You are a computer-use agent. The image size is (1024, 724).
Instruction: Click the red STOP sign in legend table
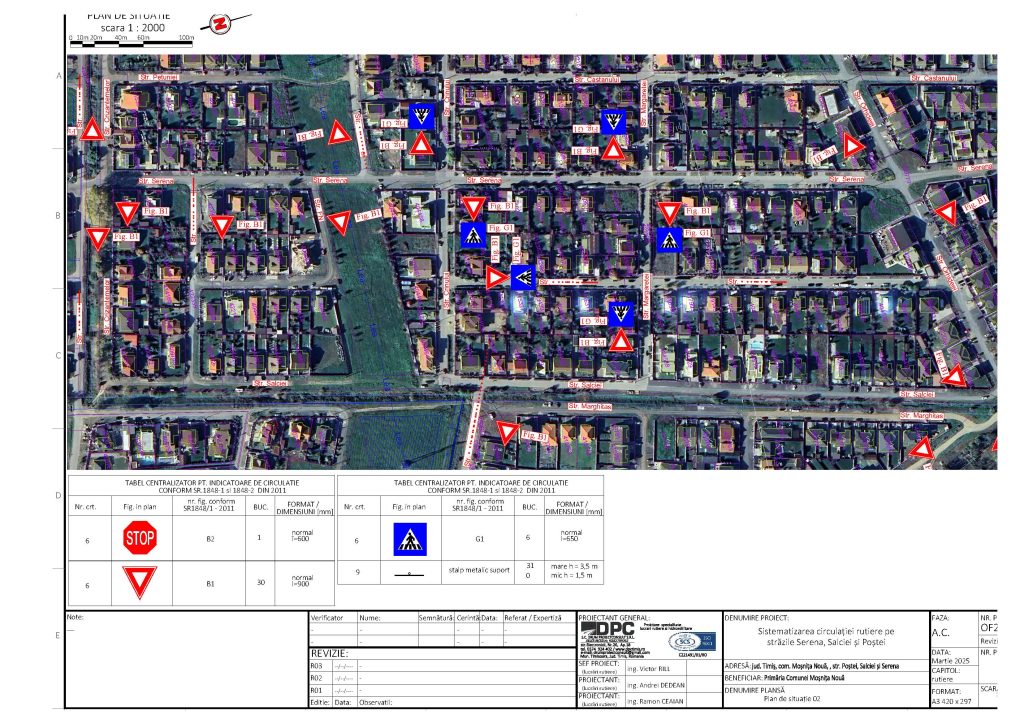(139, 538)
